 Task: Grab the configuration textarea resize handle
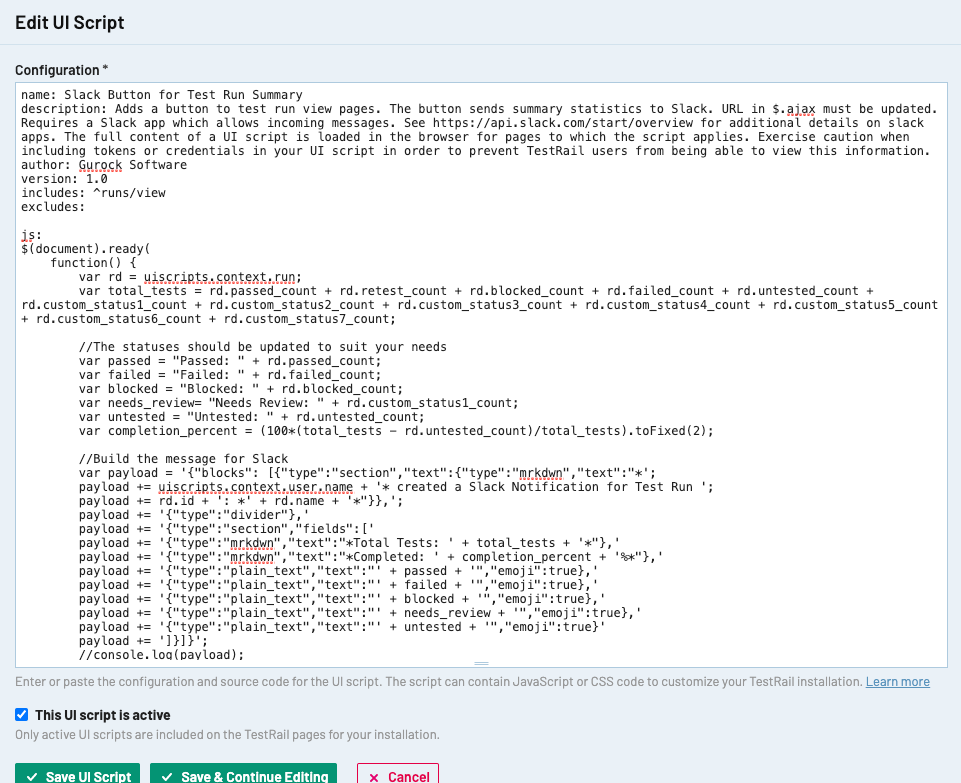click(x=481, y=663)
